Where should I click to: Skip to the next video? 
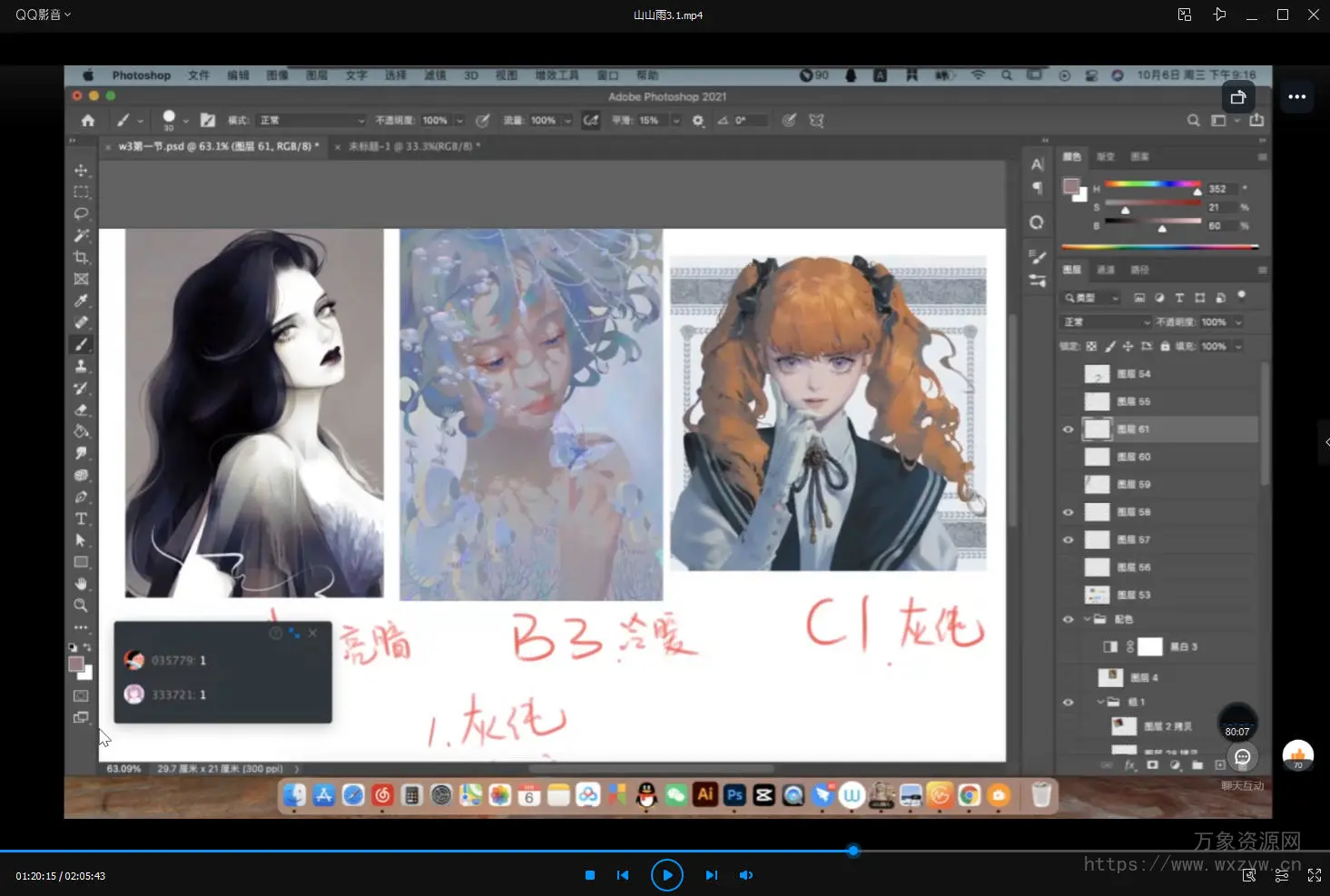coord(712,875)
